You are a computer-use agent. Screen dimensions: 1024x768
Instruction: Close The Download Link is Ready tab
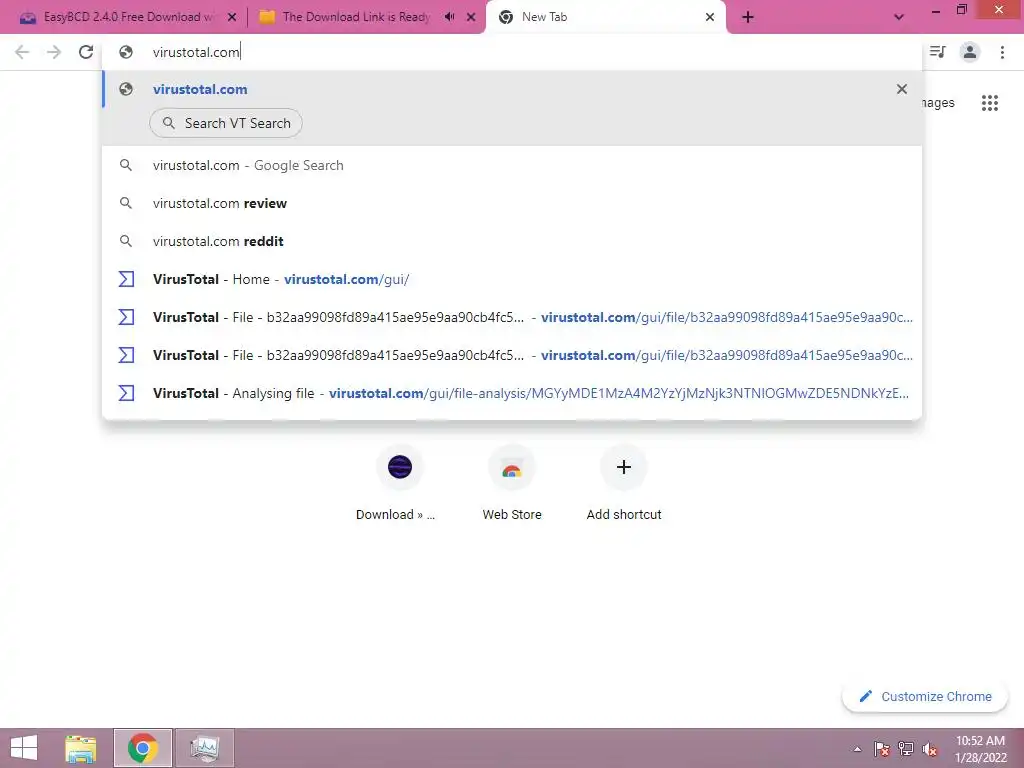click(471, 18)
